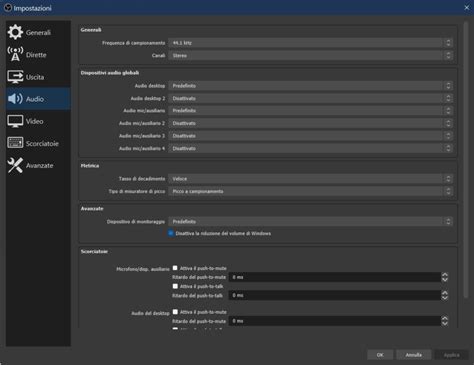Open the Generali gear icon section
The height and width of the screenshot is (365, 474).
click(15, 32)
